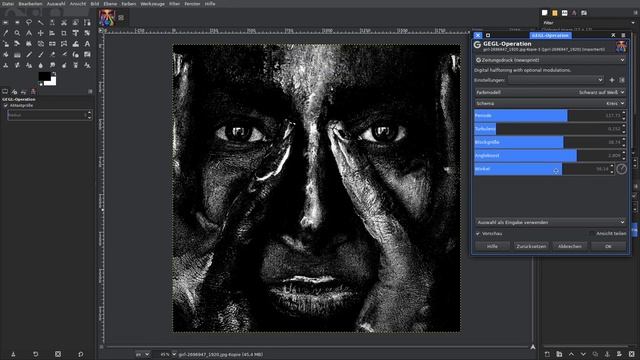Click the Abbrechen button
Viewport: 640px width, 360px height.
tap(569, 246)
